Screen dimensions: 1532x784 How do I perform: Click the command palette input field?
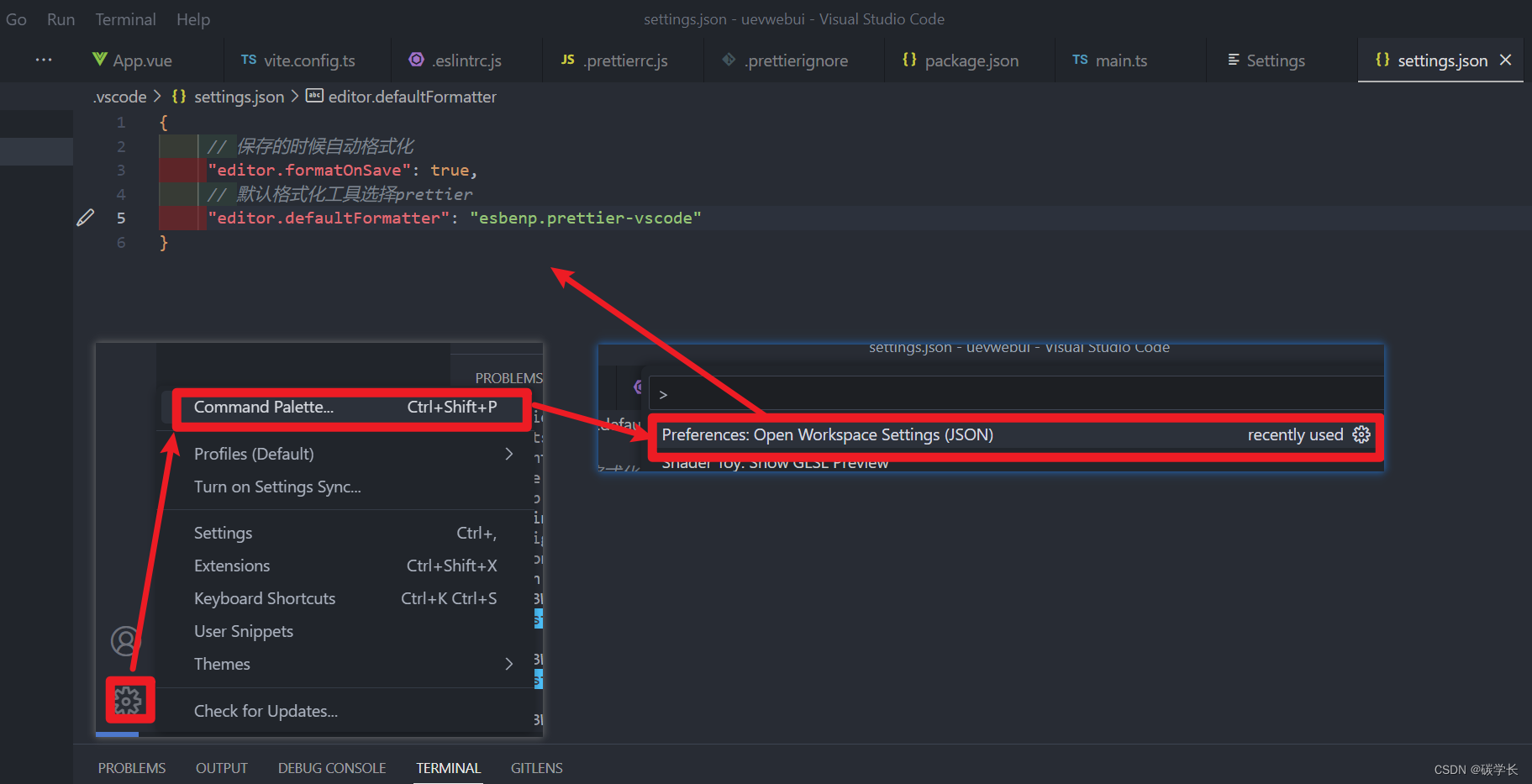1016,394
